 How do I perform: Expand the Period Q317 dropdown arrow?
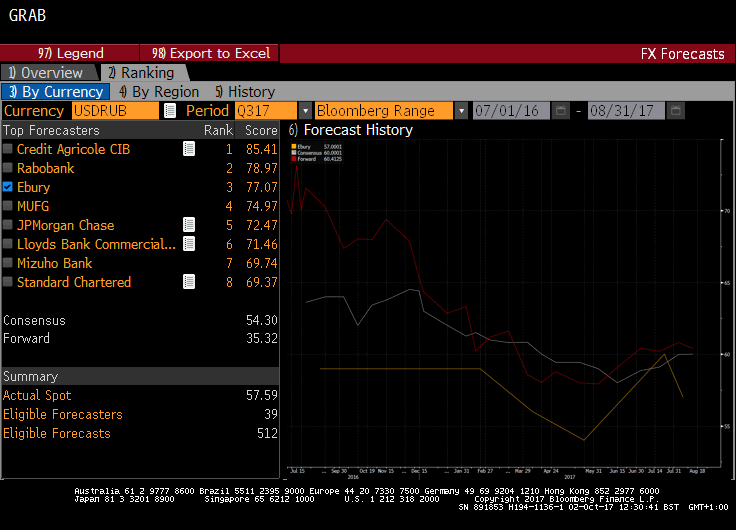[x=305, y=111]
